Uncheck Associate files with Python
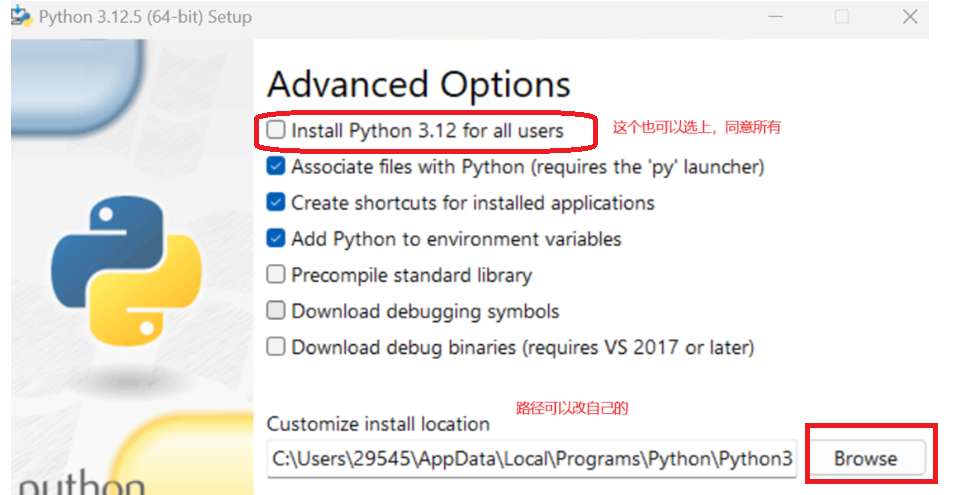This screenshot has height=495, width=962. coord(276,166)
